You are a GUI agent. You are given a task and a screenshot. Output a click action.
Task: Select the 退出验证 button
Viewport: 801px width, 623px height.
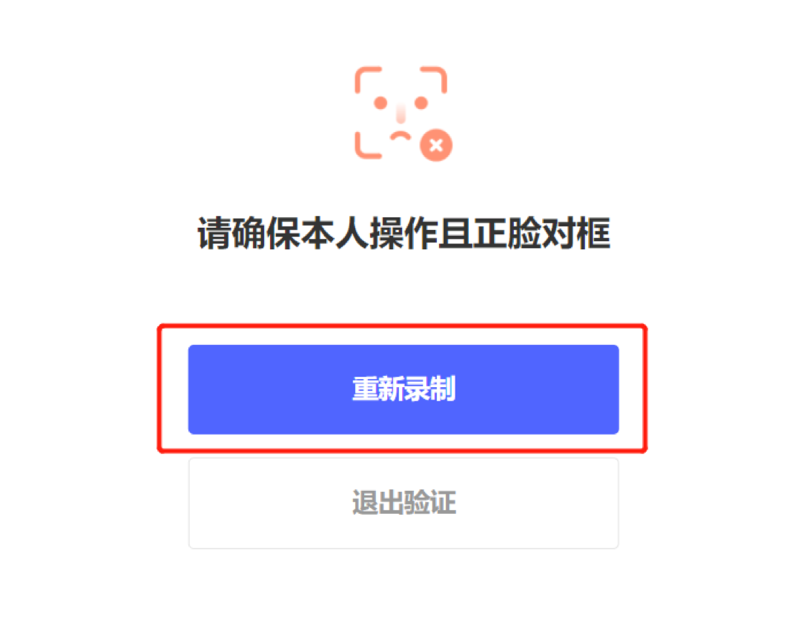coord(403,503)
